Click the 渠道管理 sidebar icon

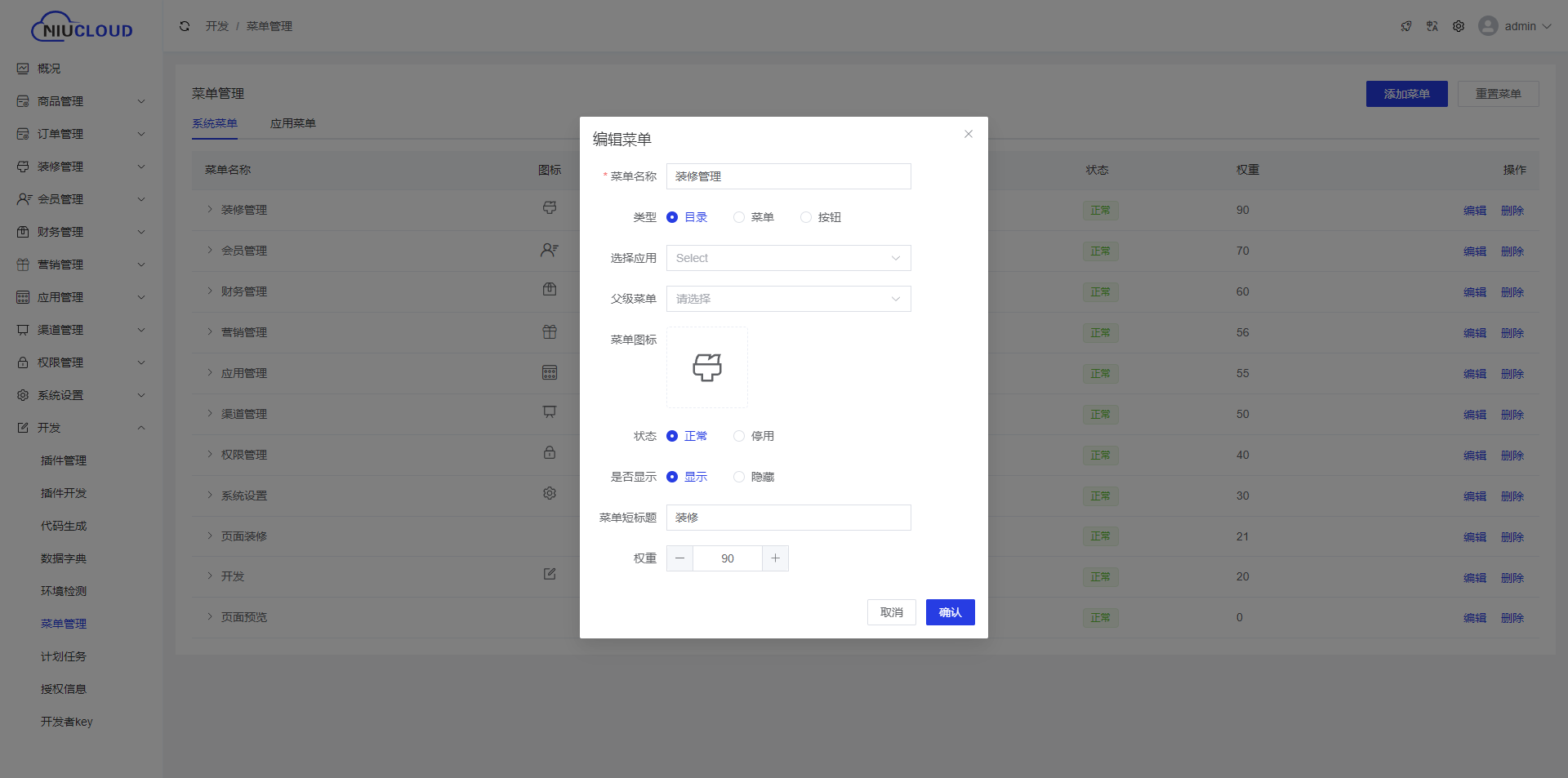23,330
